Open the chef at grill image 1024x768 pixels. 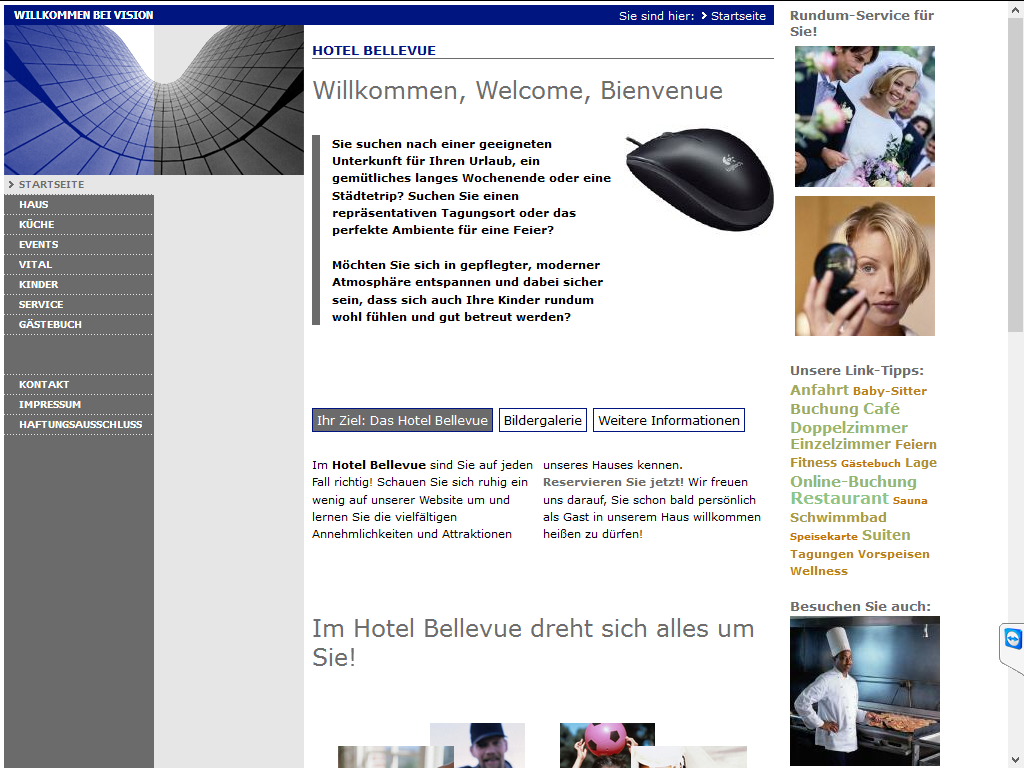[x=865, y=691]
